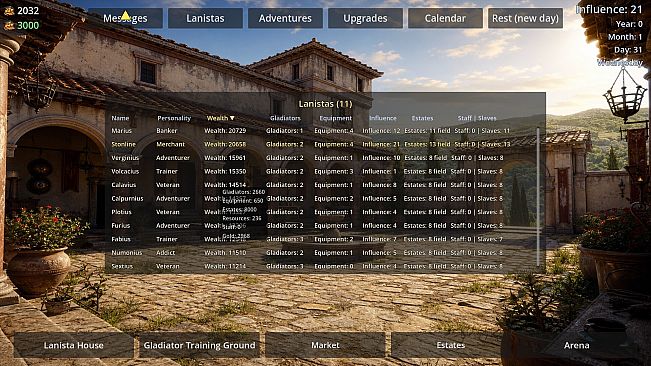Sort lanistas by Gladiators column
Screen dimensions: 651x366
coord(285,118)
